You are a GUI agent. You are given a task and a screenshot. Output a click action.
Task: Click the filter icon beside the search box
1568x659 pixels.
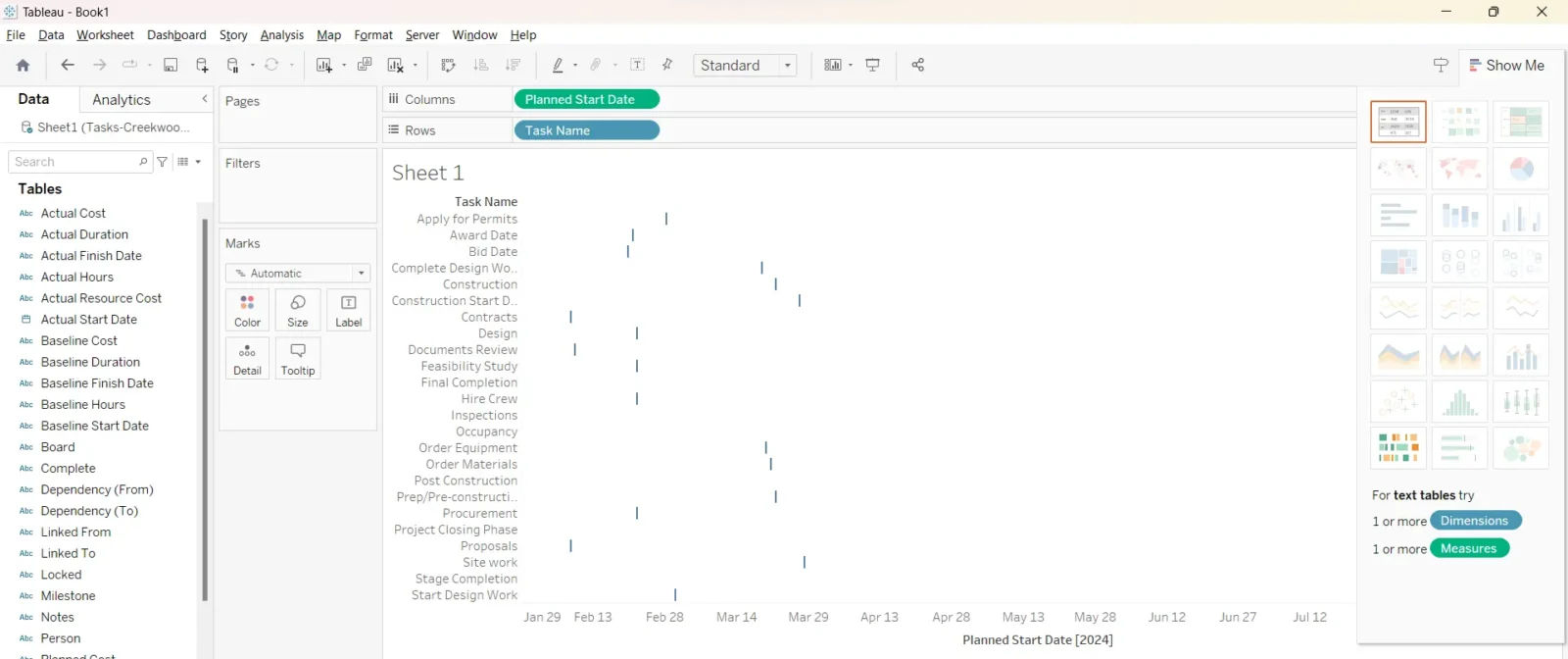[x=163, y=162]
